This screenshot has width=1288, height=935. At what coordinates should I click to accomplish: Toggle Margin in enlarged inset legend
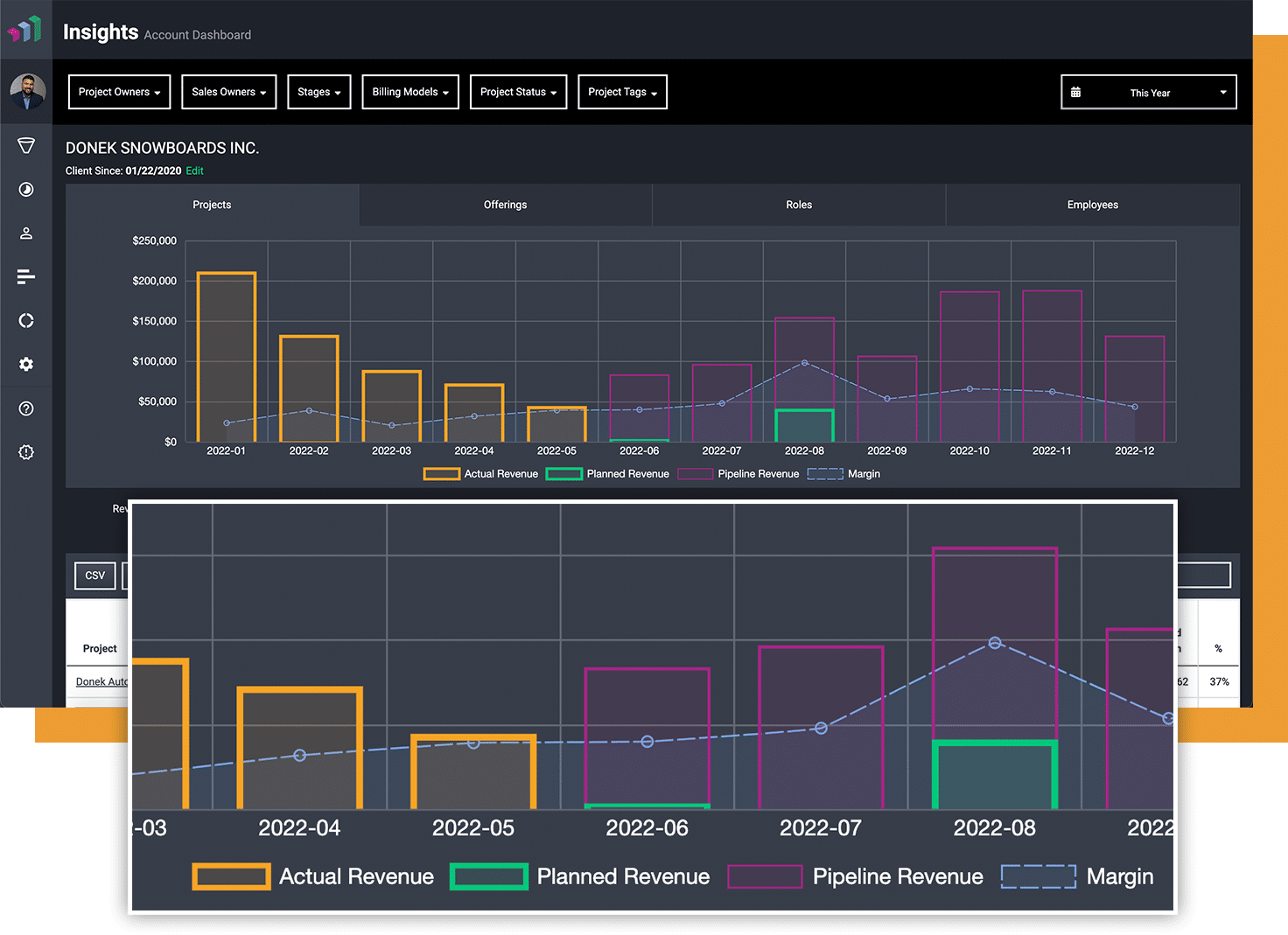[1077, 876]
